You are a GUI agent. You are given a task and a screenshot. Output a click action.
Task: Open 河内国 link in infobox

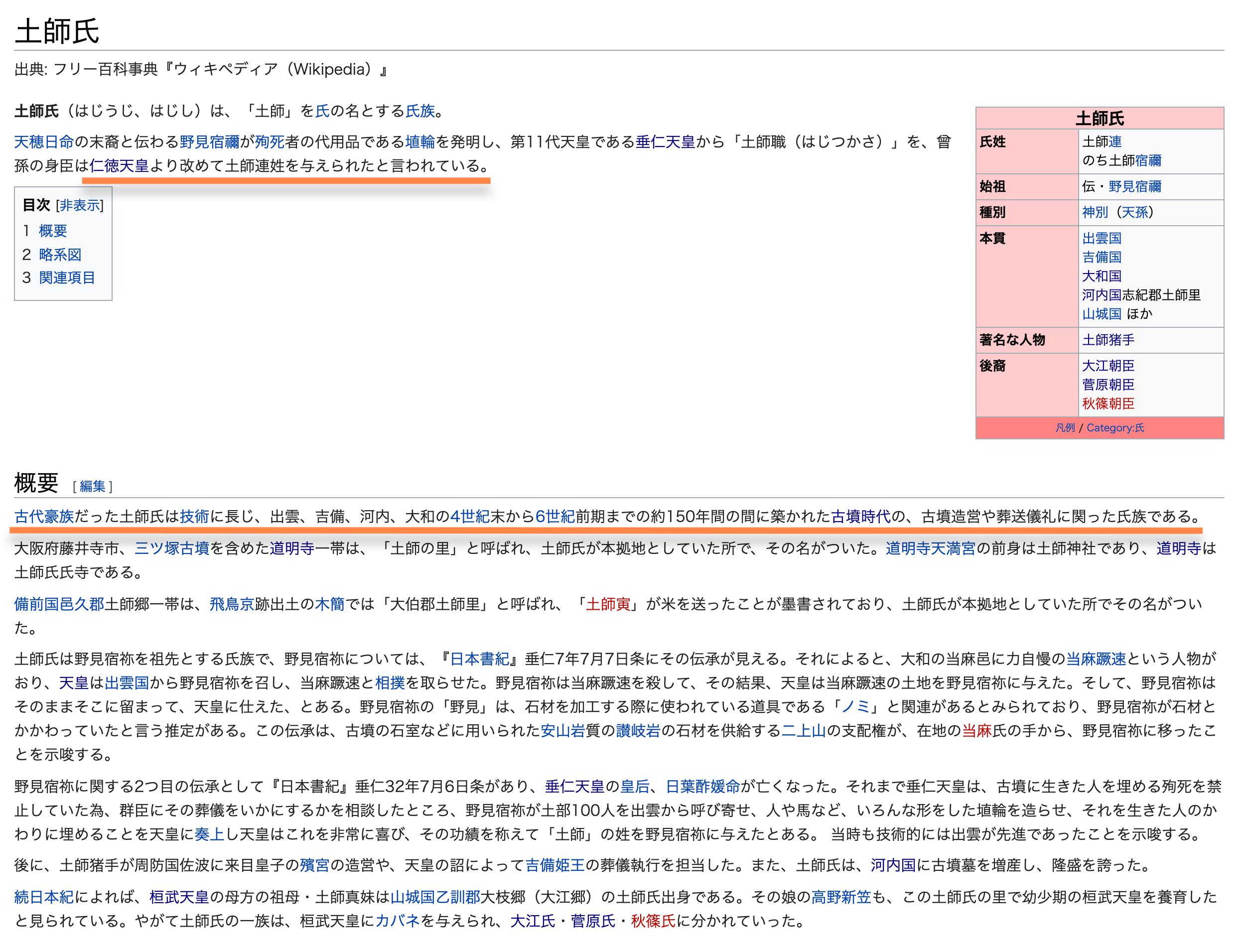click(x=1102, y=295)
